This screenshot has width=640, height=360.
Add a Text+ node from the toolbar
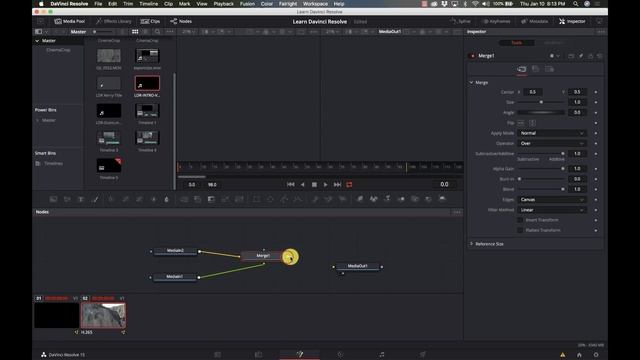tap(81, 199)
